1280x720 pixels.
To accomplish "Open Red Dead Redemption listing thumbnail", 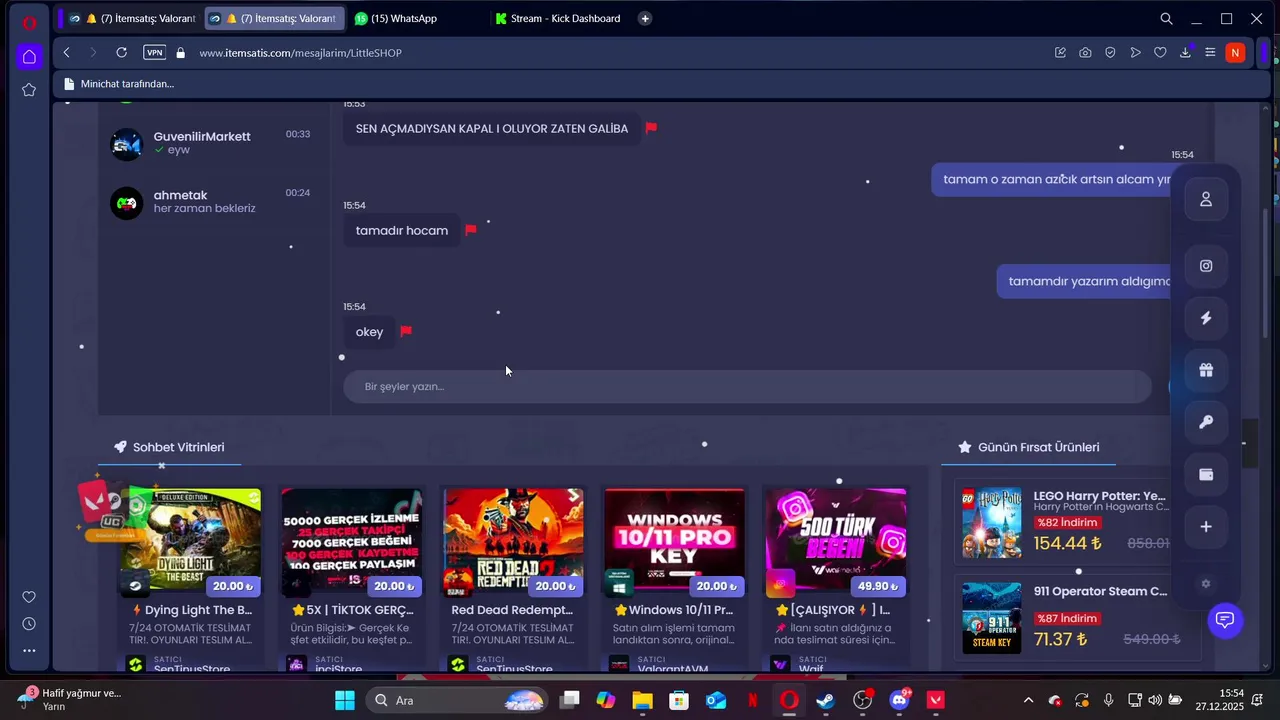I will [512, 542].
